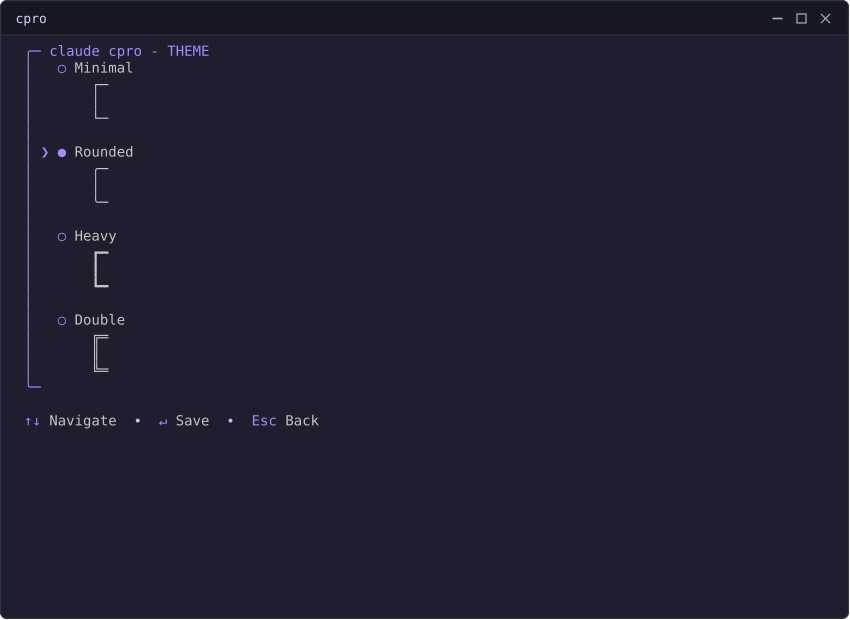Maximize the cpro window
Screen dimensions: 850x620
(801, 18)
